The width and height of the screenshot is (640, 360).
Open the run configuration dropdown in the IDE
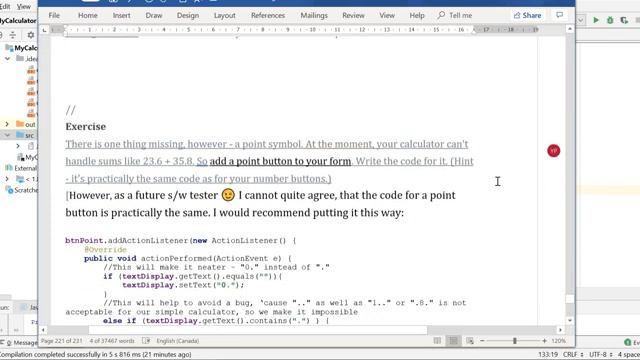580,20
